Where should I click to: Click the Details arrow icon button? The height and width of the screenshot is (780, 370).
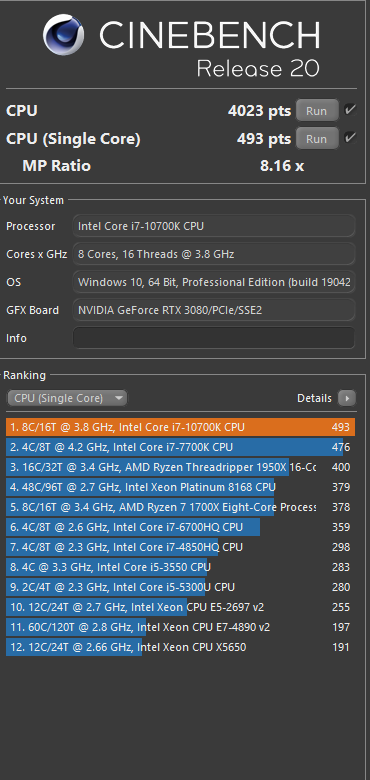tap(347, 398)
